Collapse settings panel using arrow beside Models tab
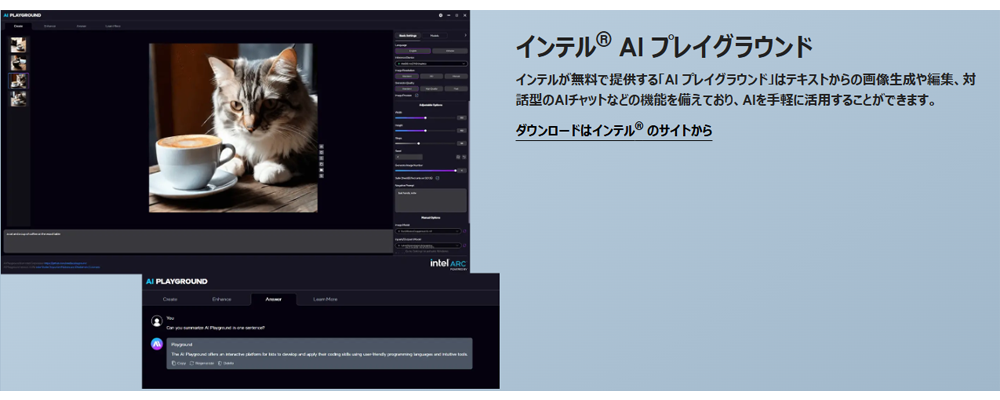 [x=466, y=35]
